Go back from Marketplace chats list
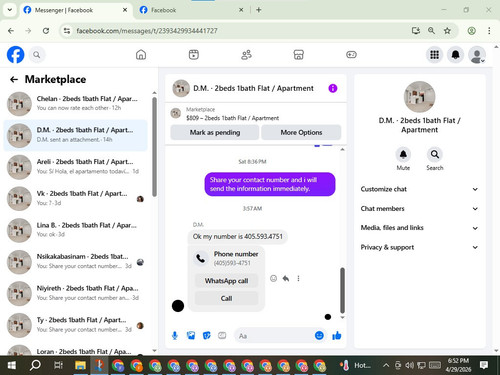 (x=14, y=79)
